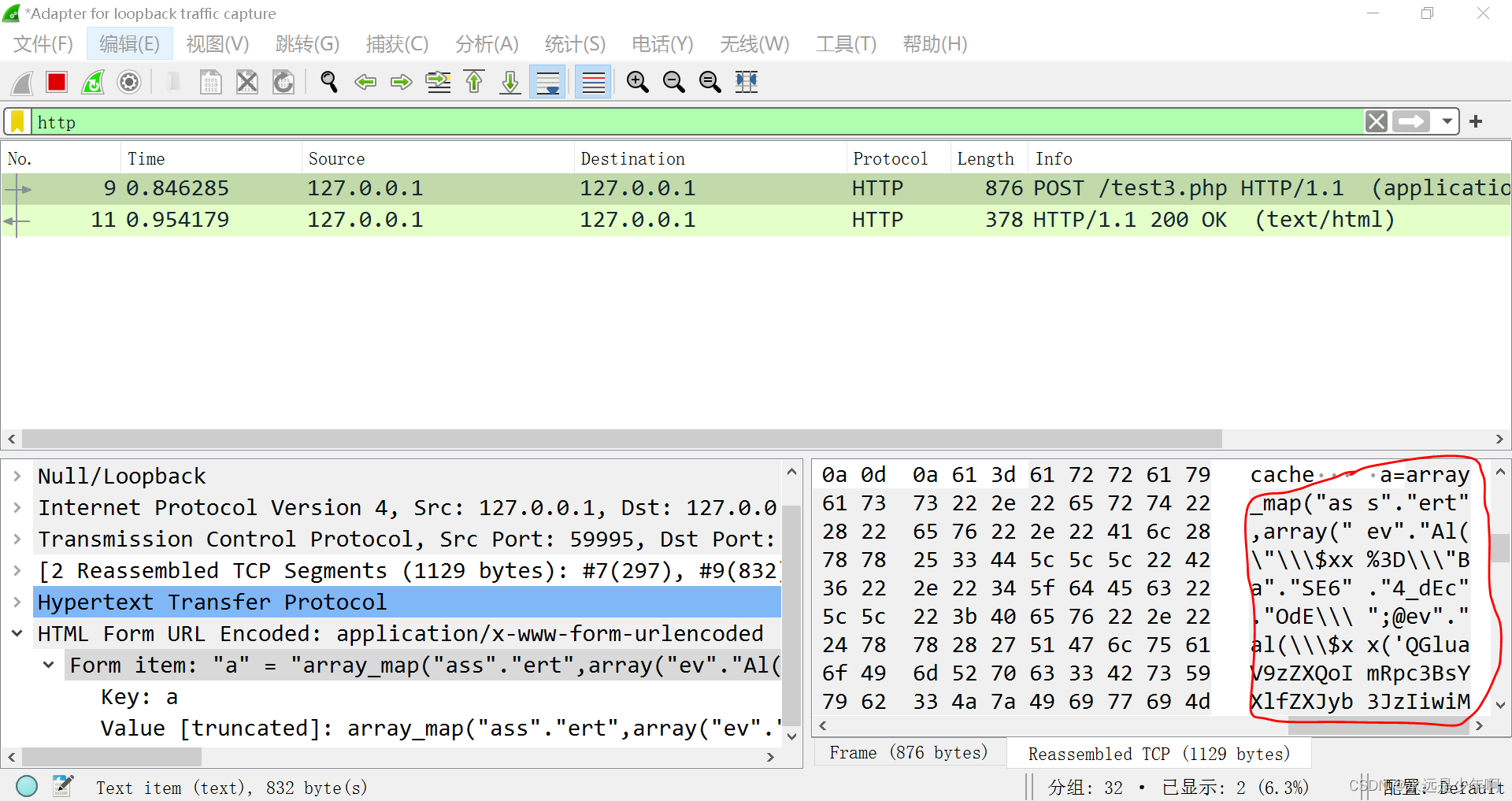Click the display filter field containing http

click(697, 121)
